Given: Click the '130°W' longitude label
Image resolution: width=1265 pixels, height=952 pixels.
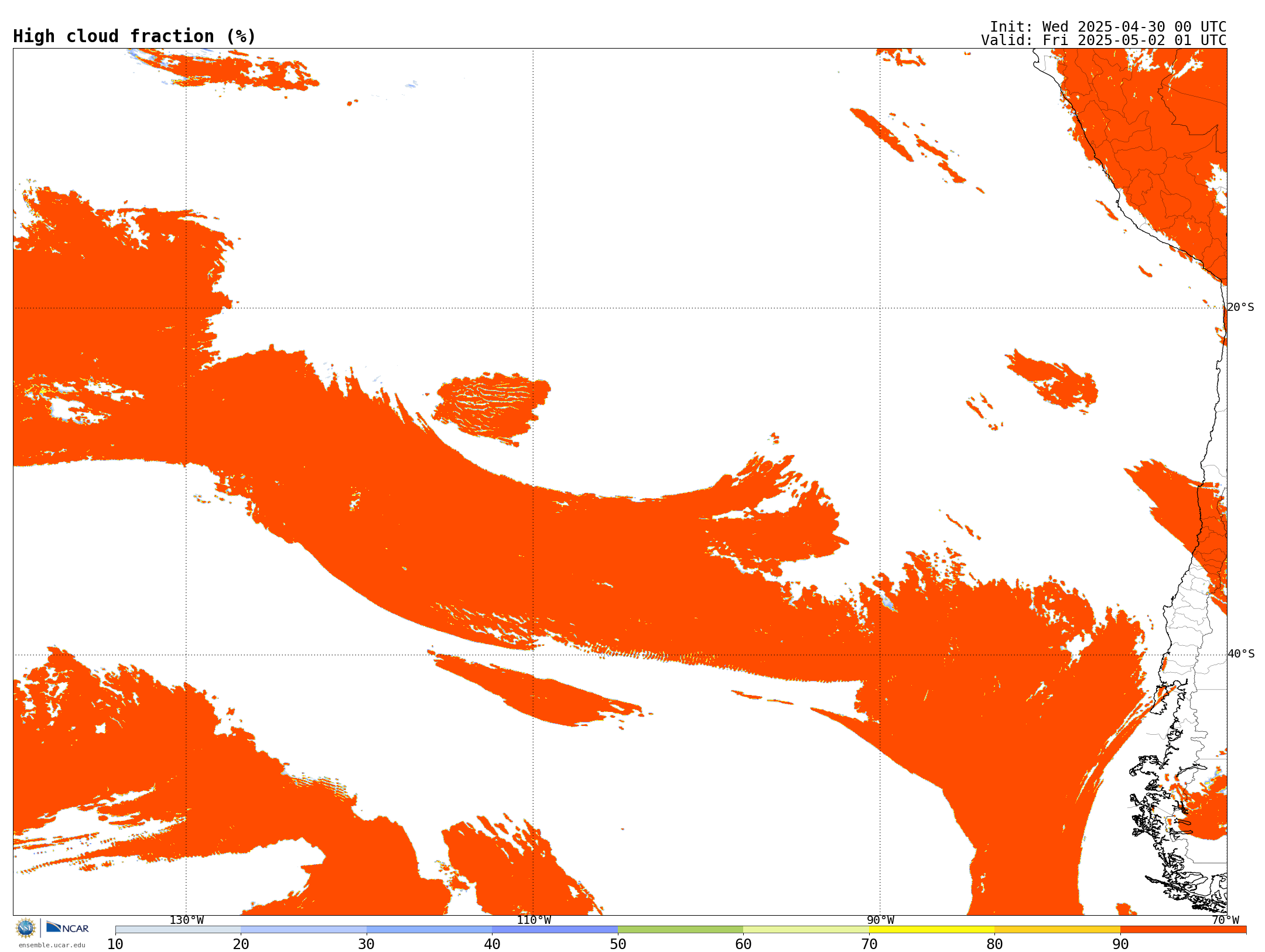Looking at the screenshot, I should (x=187, y=920).
